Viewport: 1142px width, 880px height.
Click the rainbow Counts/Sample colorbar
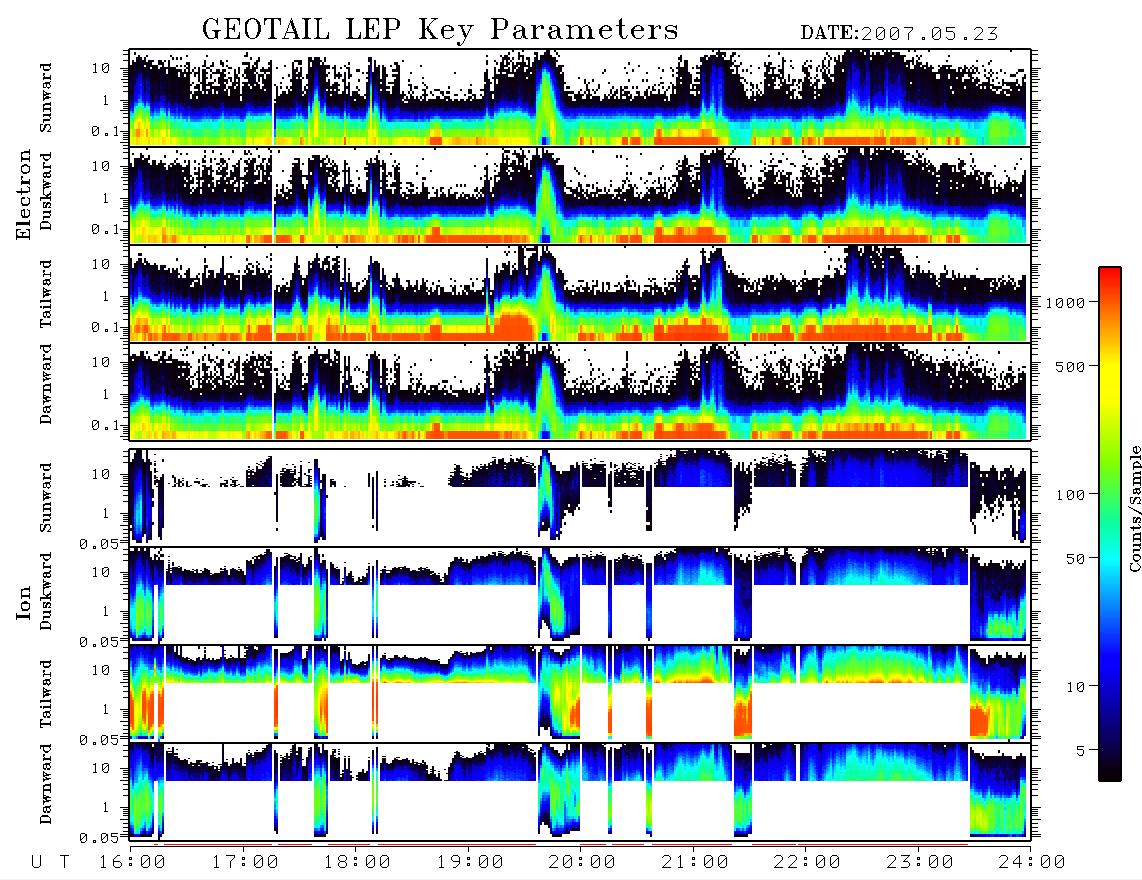tap(1110, 524)
